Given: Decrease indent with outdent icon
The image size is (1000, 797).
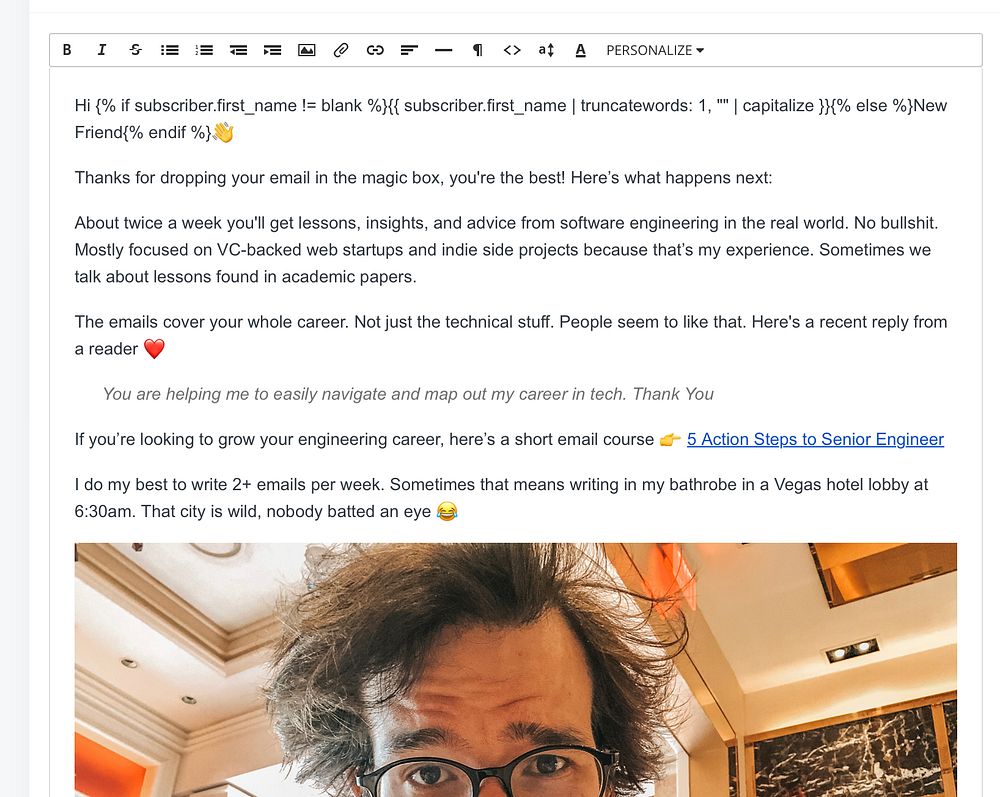Looking at the screenshot, I should click(x=239, y=50).
